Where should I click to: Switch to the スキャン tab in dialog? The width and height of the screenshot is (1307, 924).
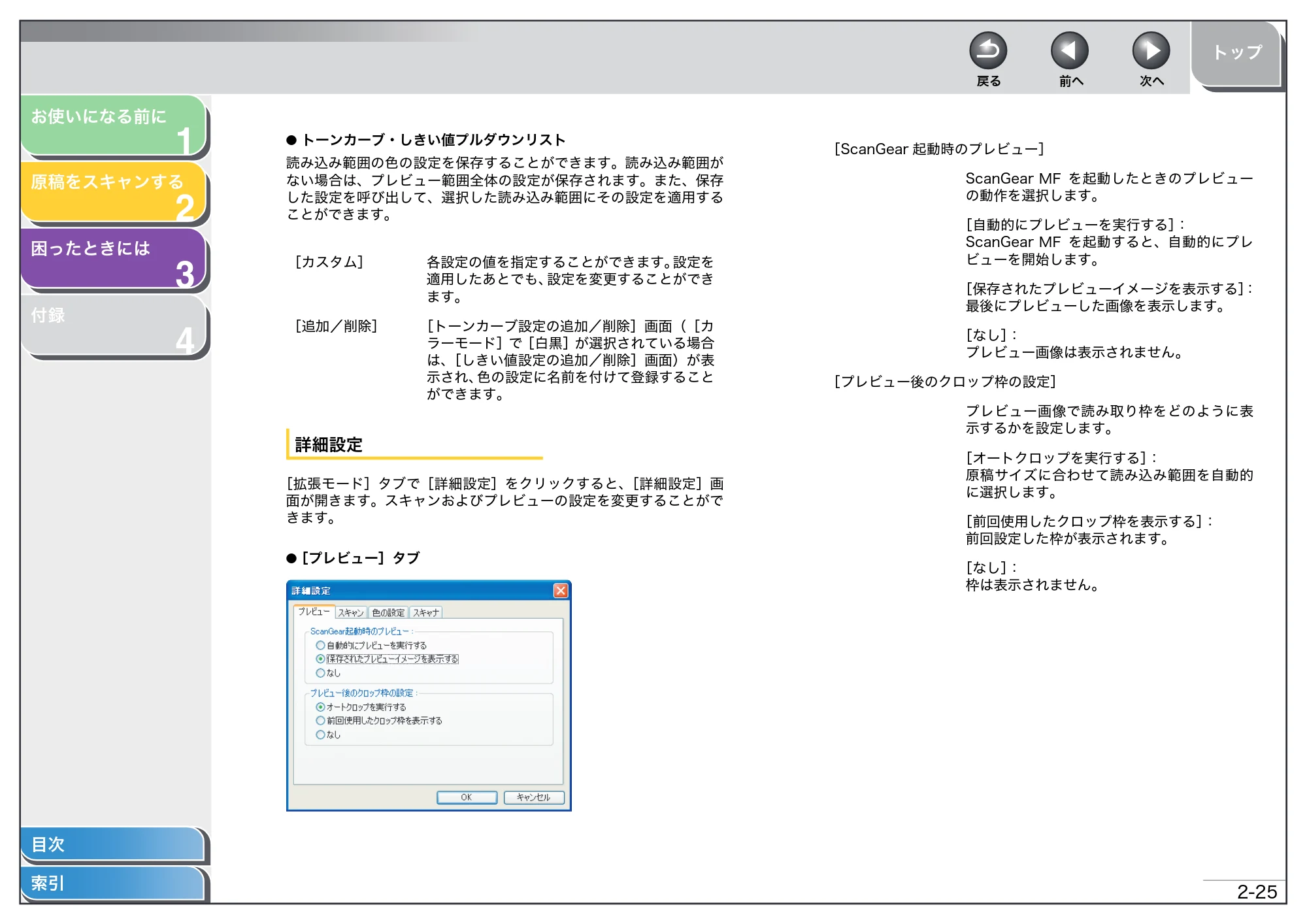[351, 613]
